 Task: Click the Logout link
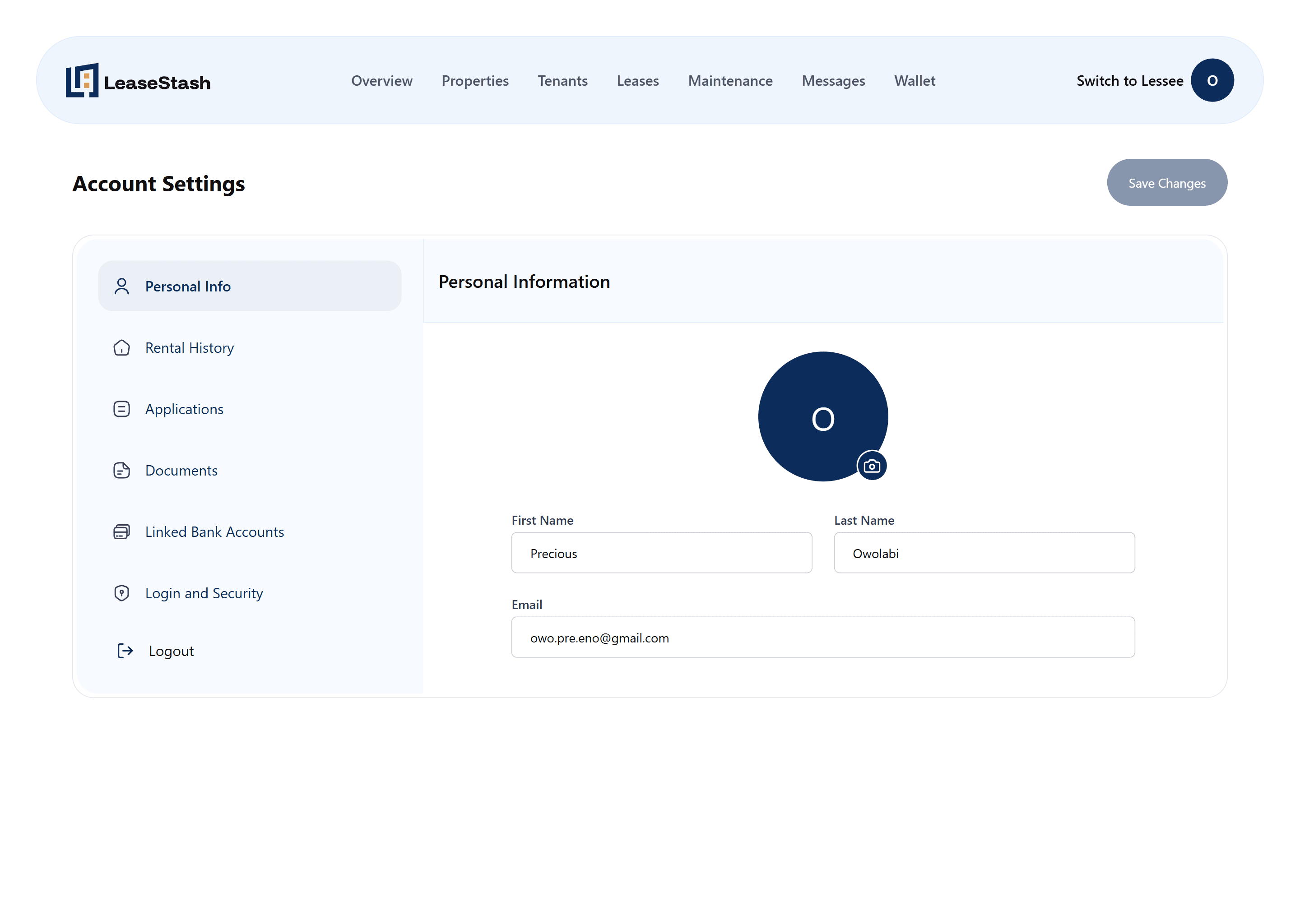(x=171, y=651)
